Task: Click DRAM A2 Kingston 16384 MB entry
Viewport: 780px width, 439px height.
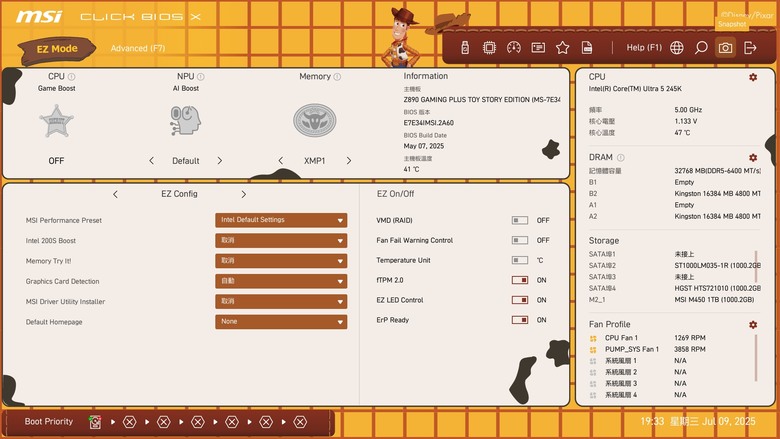Action: pyautogui.click(x=675, y=216)
